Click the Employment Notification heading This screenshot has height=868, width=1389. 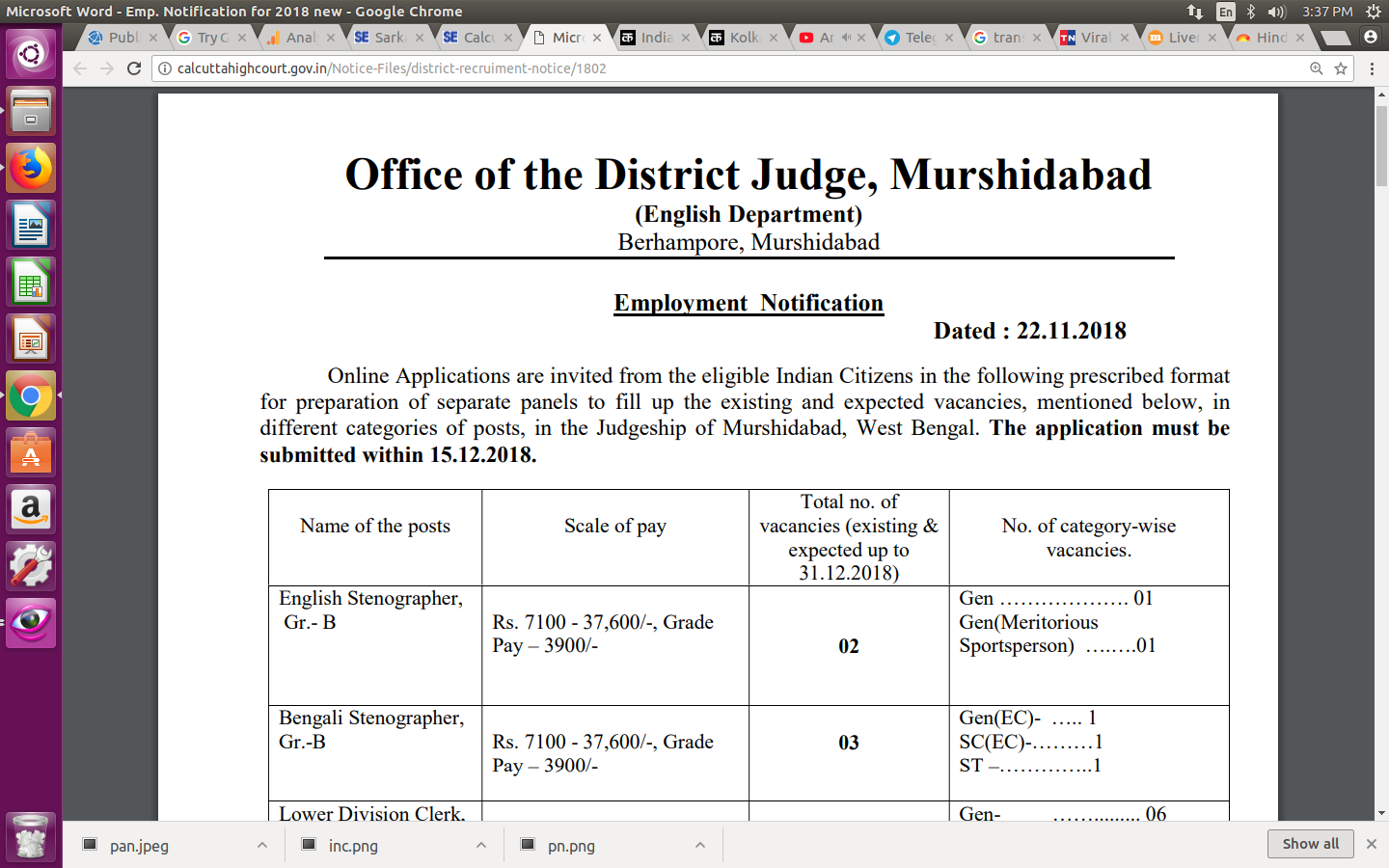[x=749, y=303]
